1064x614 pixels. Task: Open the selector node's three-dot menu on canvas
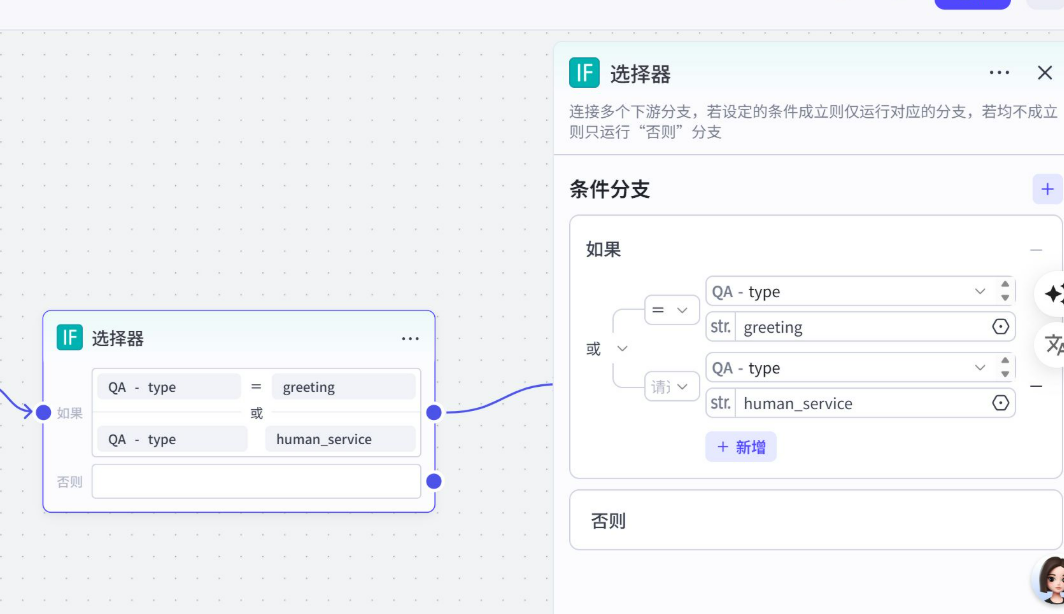(410, 338)
